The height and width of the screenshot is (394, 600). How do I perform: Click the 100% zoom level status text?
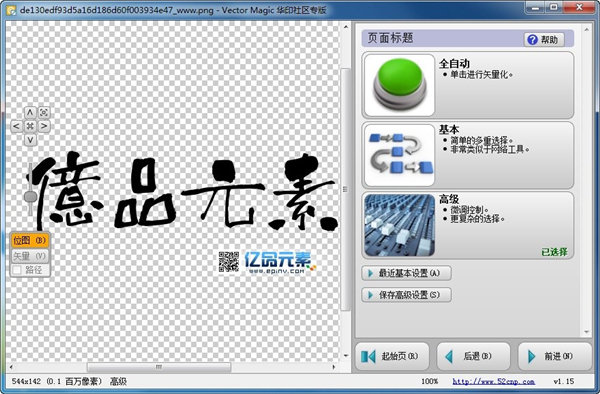429,381
